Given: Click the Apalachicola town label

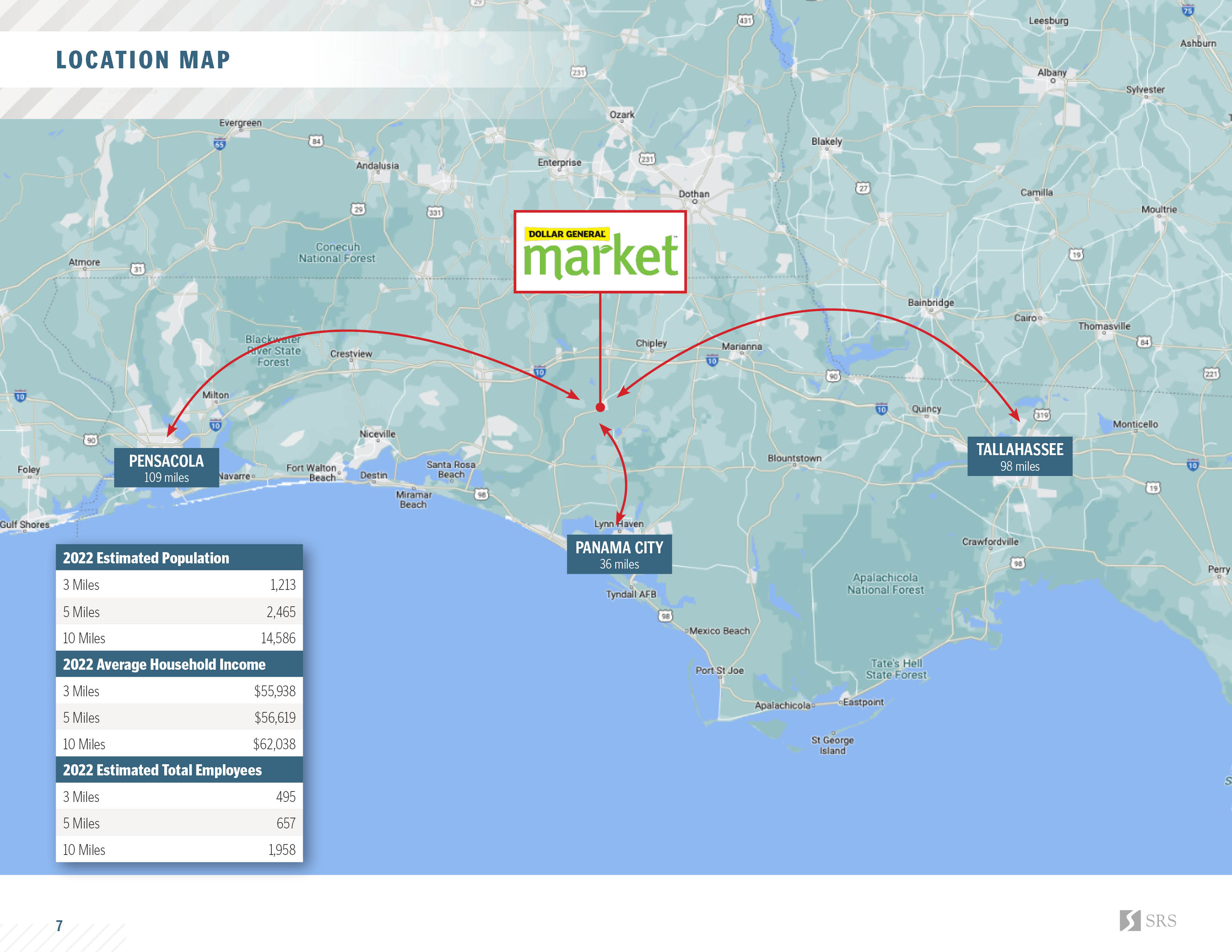Looking at the screenshot, I should pyautogui.click(x=783, y=705).
